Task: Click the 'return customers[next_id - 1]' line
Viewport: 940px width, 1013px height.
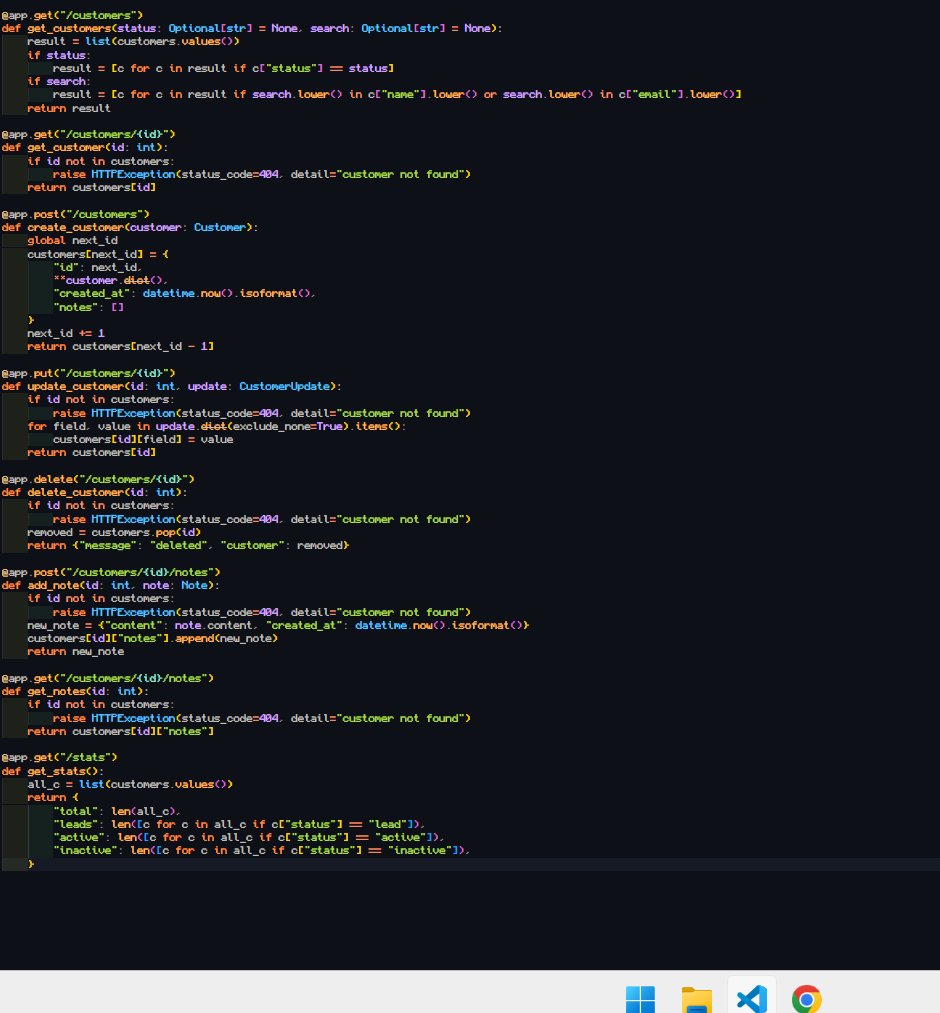Action: click(x=120, y=346)
